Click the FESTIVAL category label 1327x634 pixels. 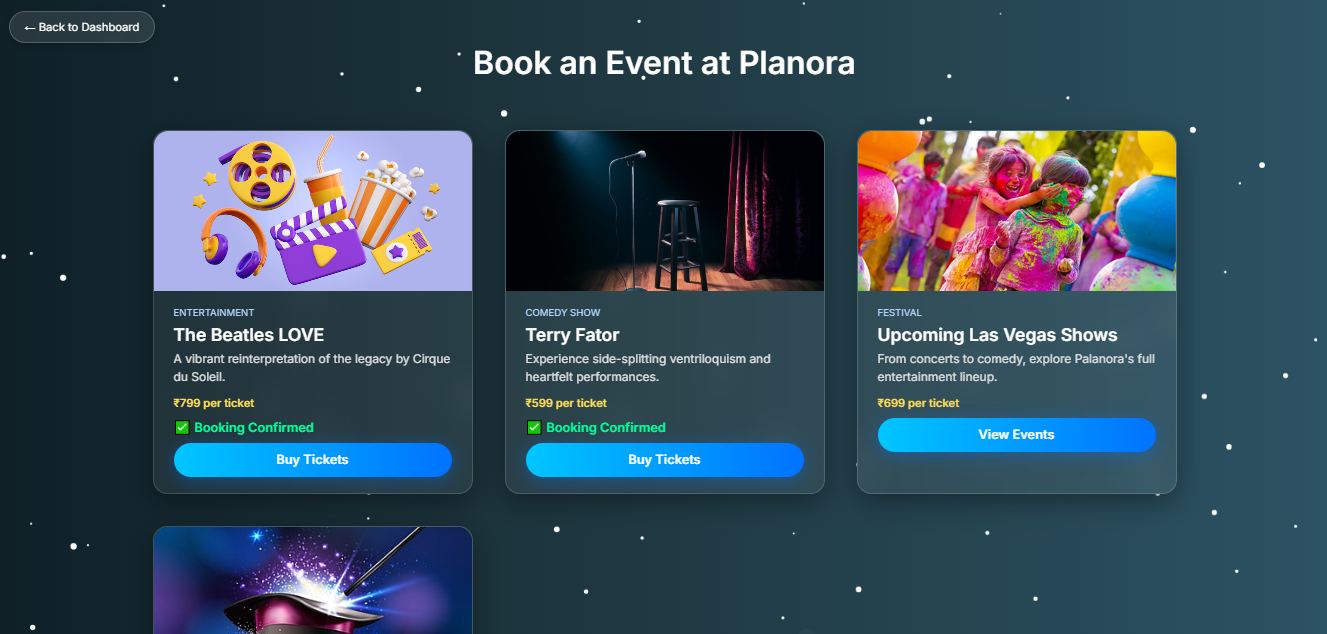click(x=899, y=313)
